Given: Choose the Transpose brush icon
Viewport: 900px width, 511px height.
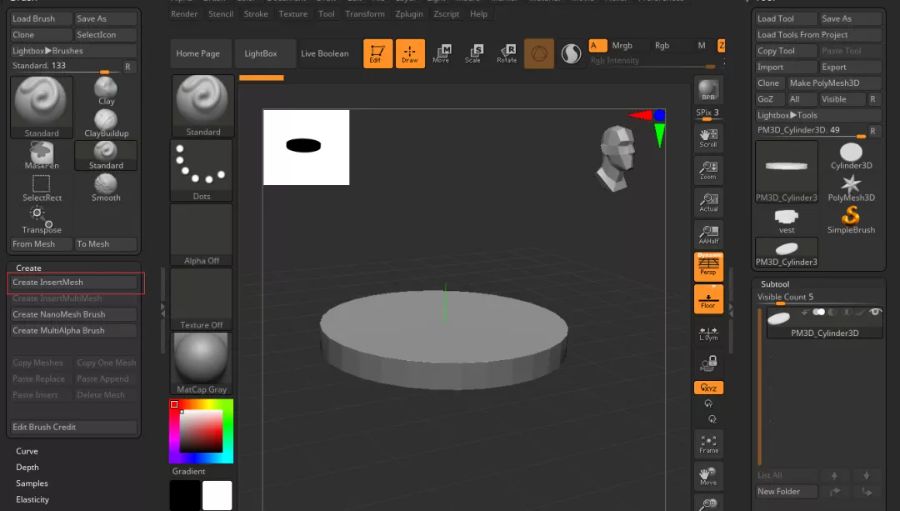Looking at the screenshot, I should click(x=41, y=220).
